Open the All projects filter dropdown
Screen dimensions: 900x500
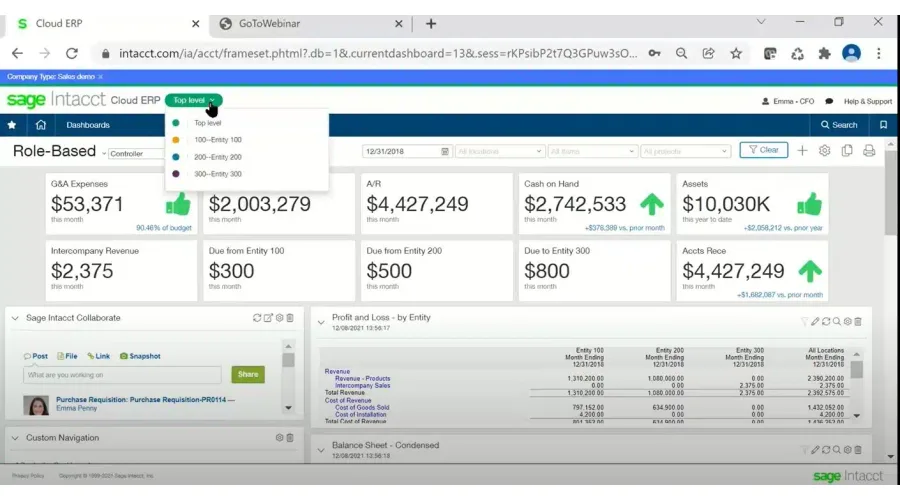(685, 152)
